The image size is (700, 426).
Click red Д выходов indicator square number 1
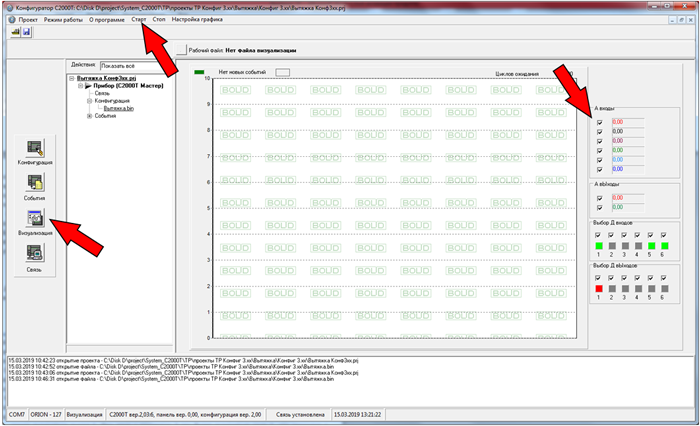tap(600, 287)
